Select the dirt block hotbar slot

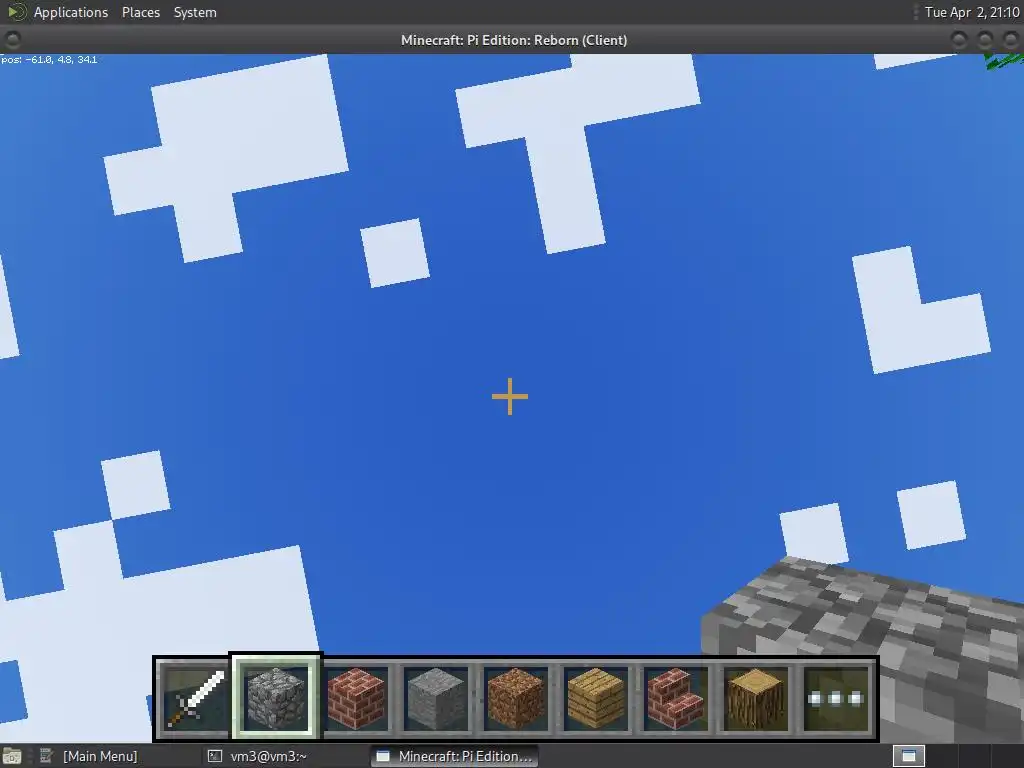(516, 699)
